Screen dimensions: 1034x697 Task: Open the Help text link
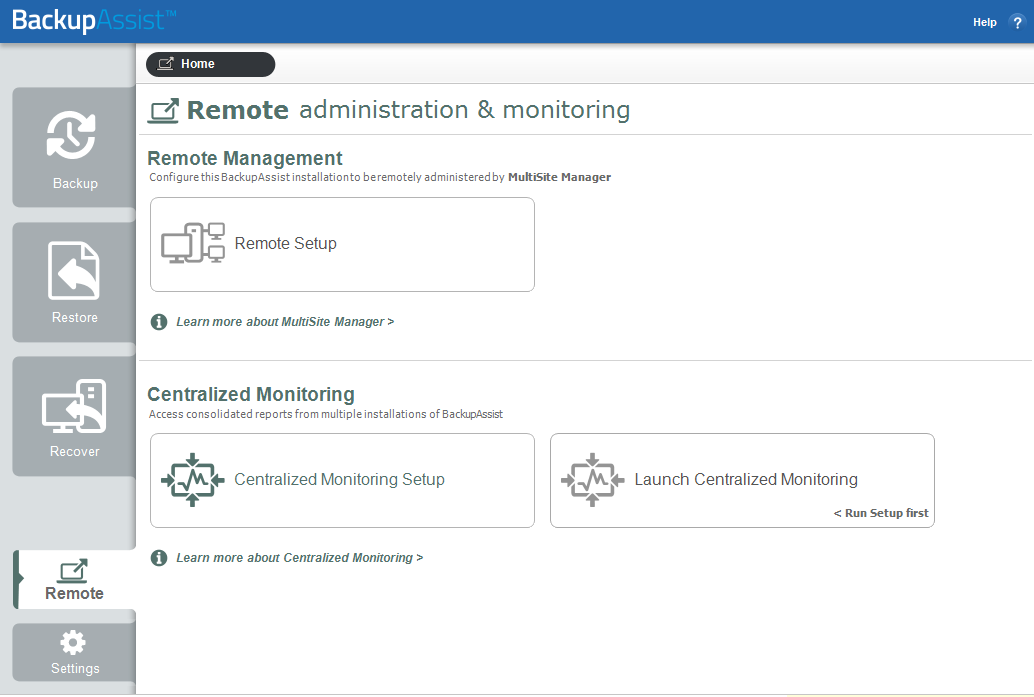pyautogui.click(x=985, y=22)
